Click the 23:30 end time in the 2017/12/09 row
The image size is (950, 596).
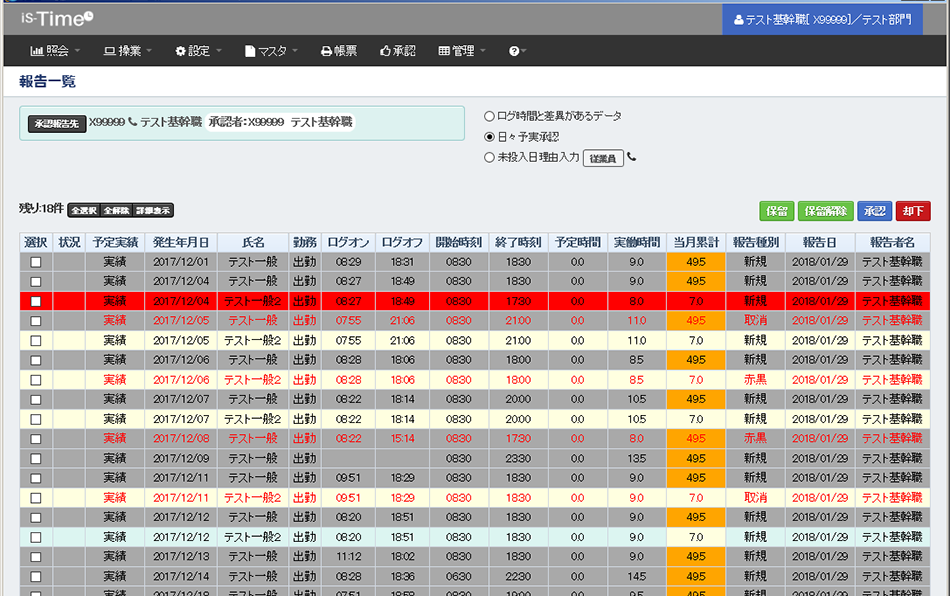tap(518, 459)
